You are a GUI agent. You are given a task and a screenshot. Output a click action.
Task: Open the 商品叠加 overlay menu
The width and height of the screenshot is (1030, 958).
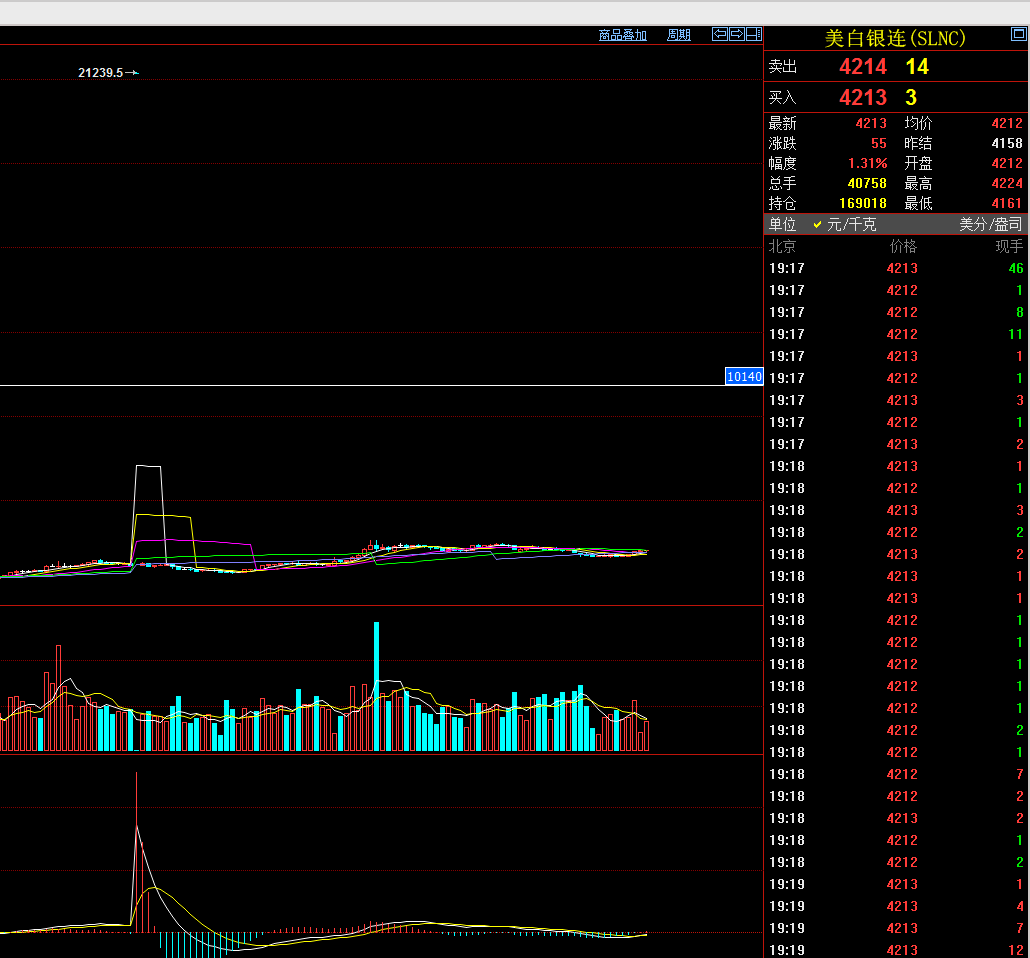[622, 35]
